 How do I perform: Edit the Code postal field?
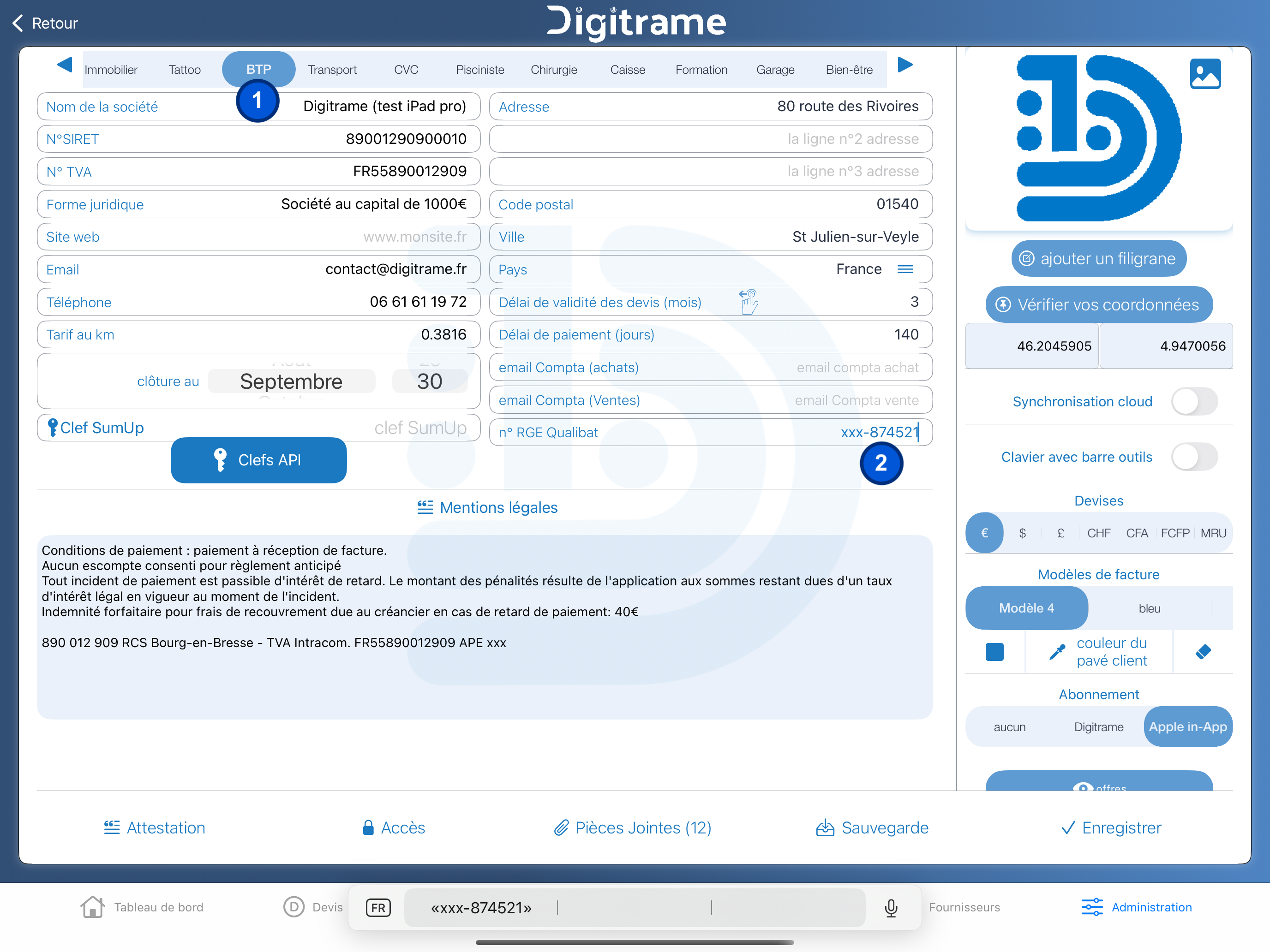(711, 204)
